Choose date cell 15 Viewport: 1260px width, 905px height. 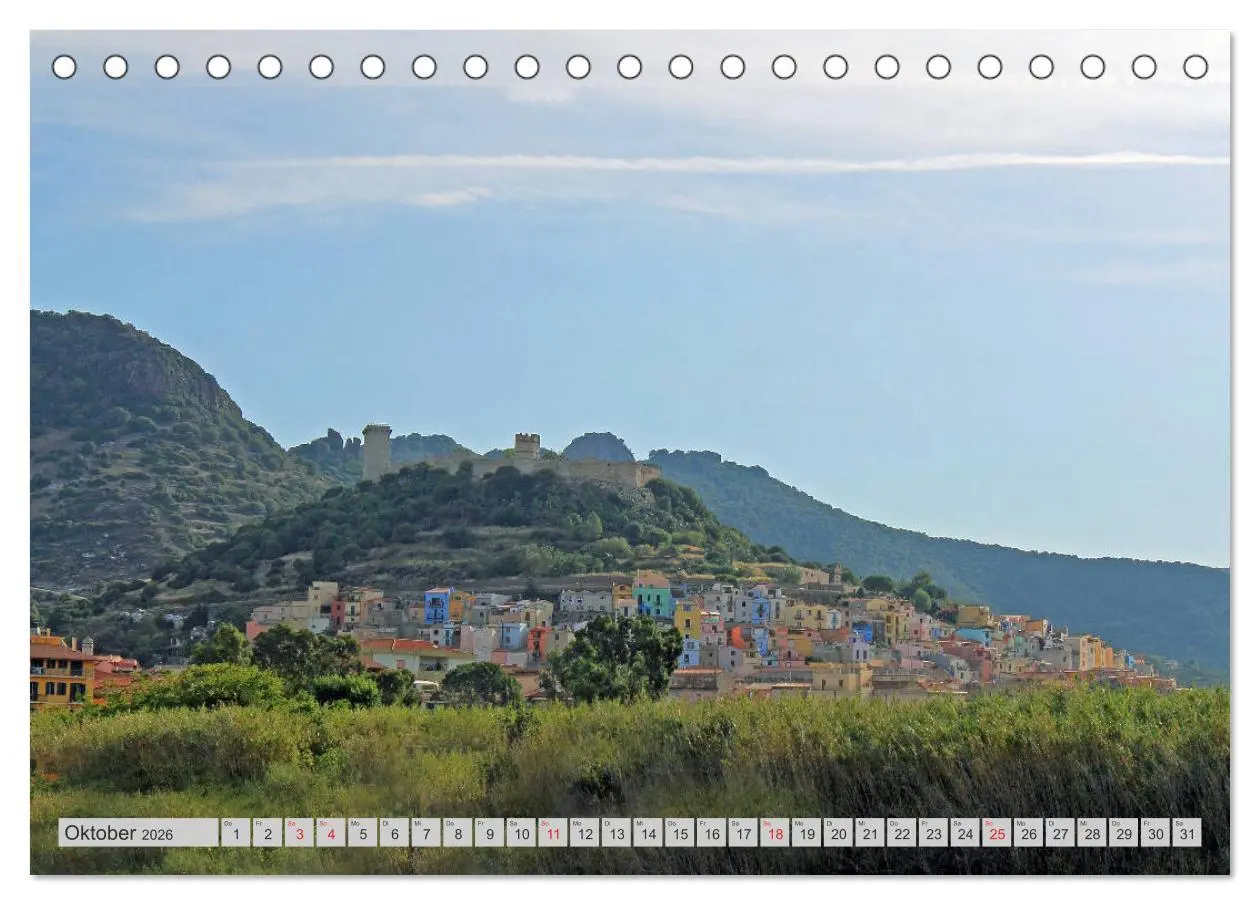click(680, 833)
